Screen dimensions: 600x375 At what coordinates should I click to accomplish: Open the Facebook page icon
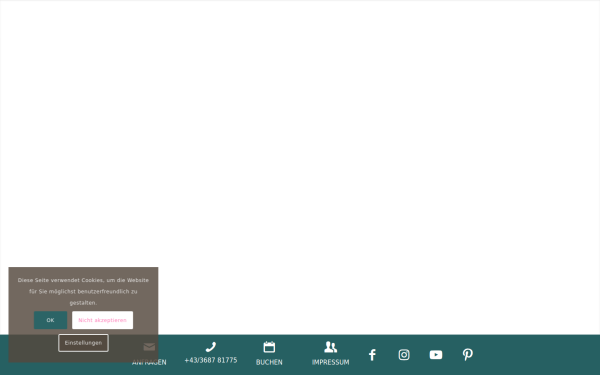pyautogui.click(x=372, y=355)
